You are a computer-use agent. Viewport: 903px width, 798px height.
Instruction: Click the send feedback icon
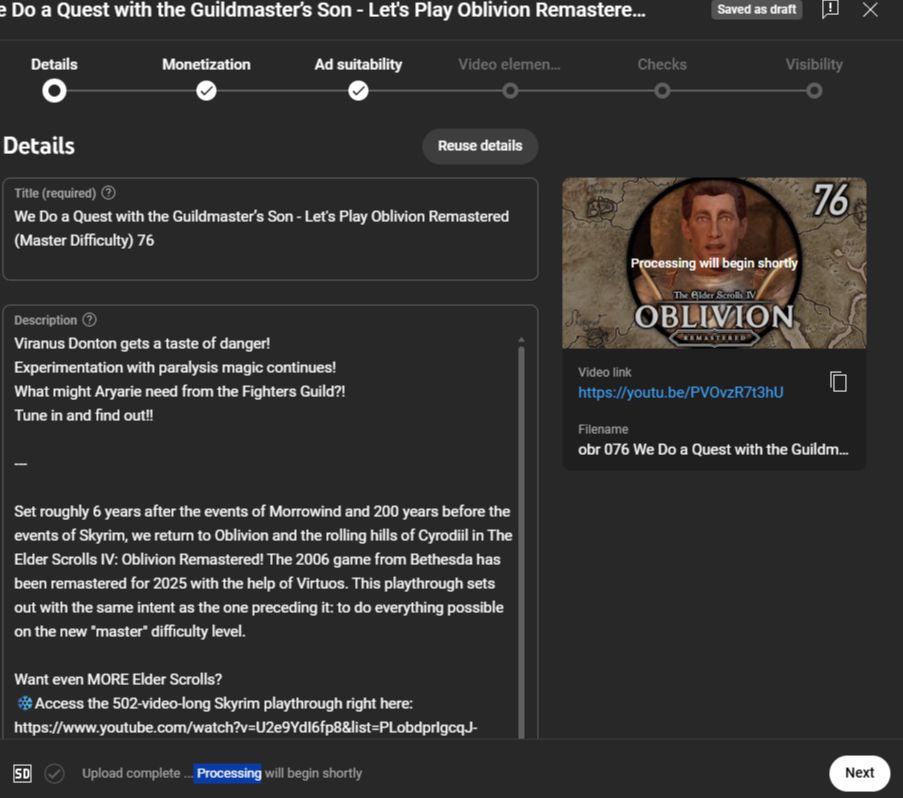pyautogui.click(x=830, y=9)
